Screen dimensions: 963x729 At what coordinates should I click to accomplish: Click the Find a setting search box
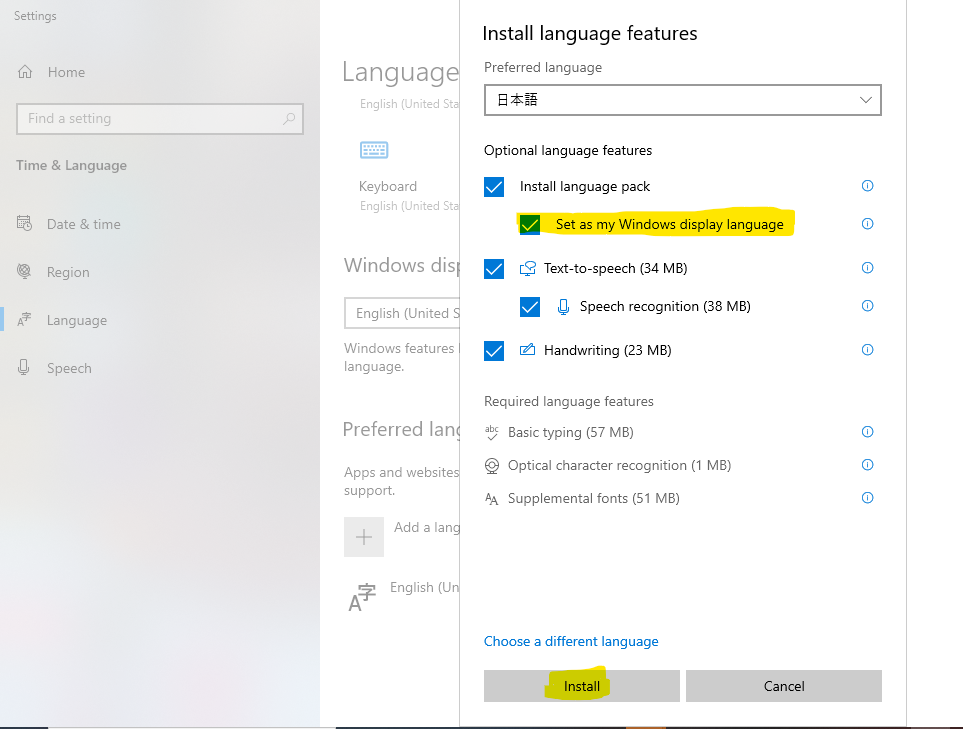pyautogui.click(x=160, y=119)
